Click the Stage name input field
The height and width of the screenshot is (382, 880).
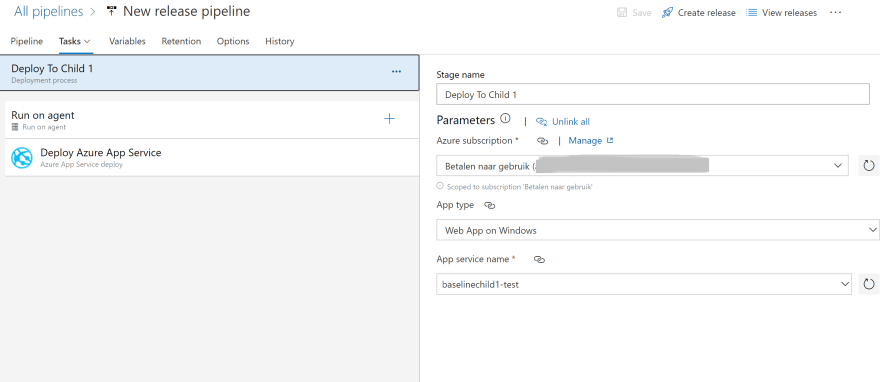(653, 94)
